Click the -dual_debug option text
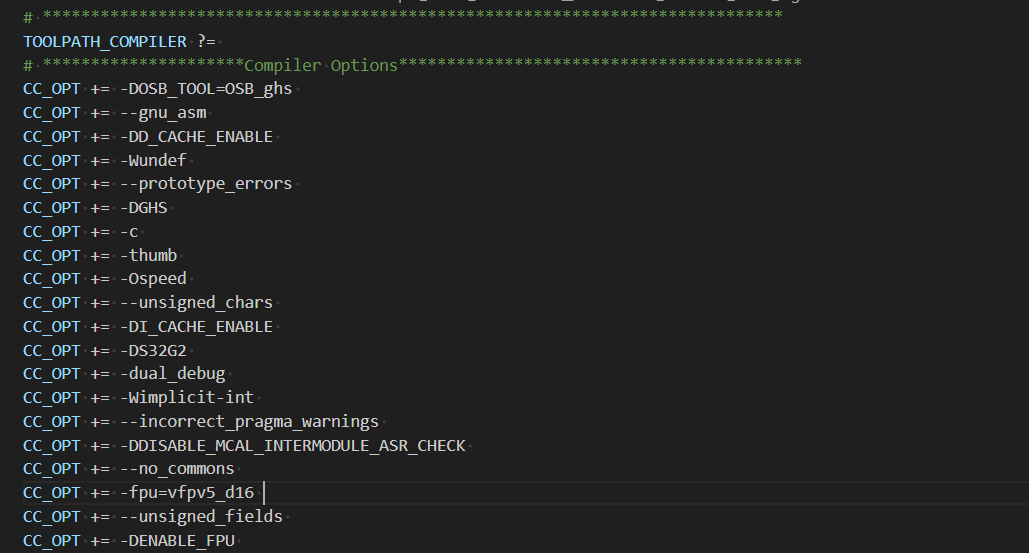 (173, 374)
